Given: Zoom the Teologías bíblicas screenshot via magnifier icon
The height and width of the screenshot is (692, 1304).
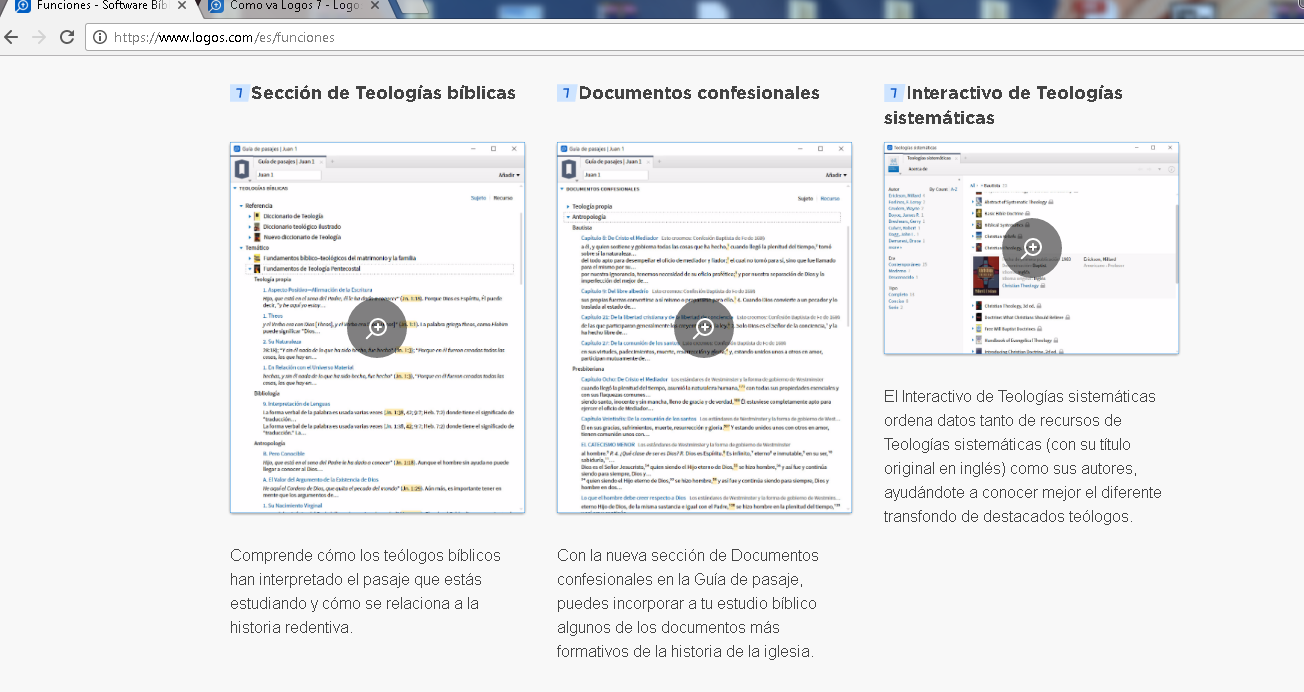Looking at the screenshot, I should [377, 328].
